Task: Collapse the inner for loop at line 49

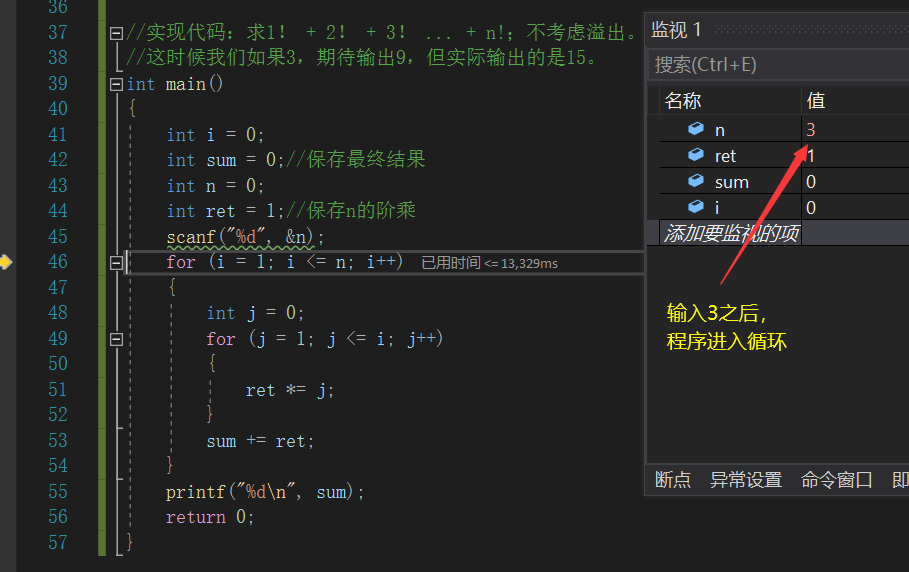Action: pos(116,340)
